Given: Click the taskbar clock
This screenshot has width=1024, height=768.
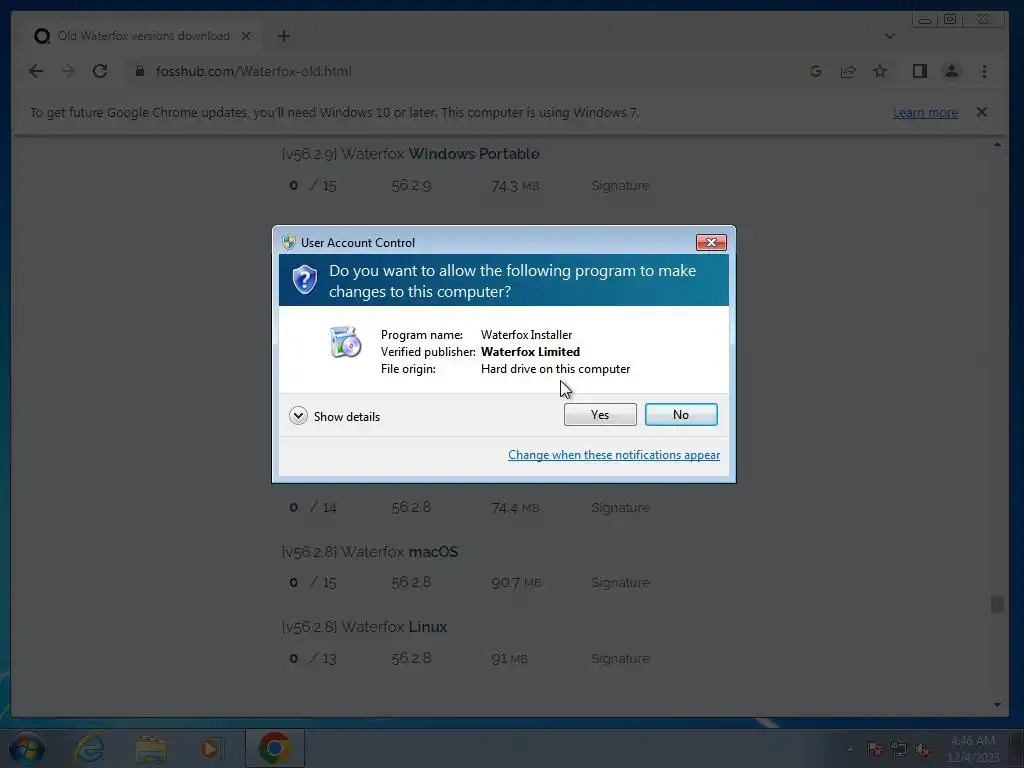Looking at the screenshot, I should click(x=973, y=749).
